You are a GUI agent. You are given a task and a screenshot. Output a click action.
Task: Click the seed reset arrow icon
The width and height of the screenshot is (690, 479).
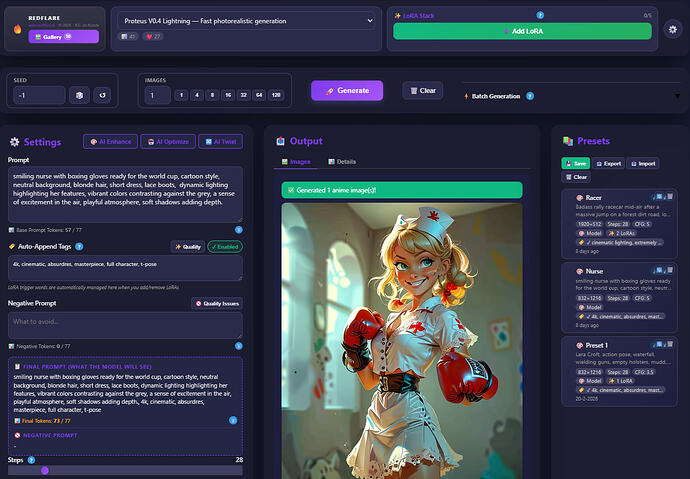[102, 95]
